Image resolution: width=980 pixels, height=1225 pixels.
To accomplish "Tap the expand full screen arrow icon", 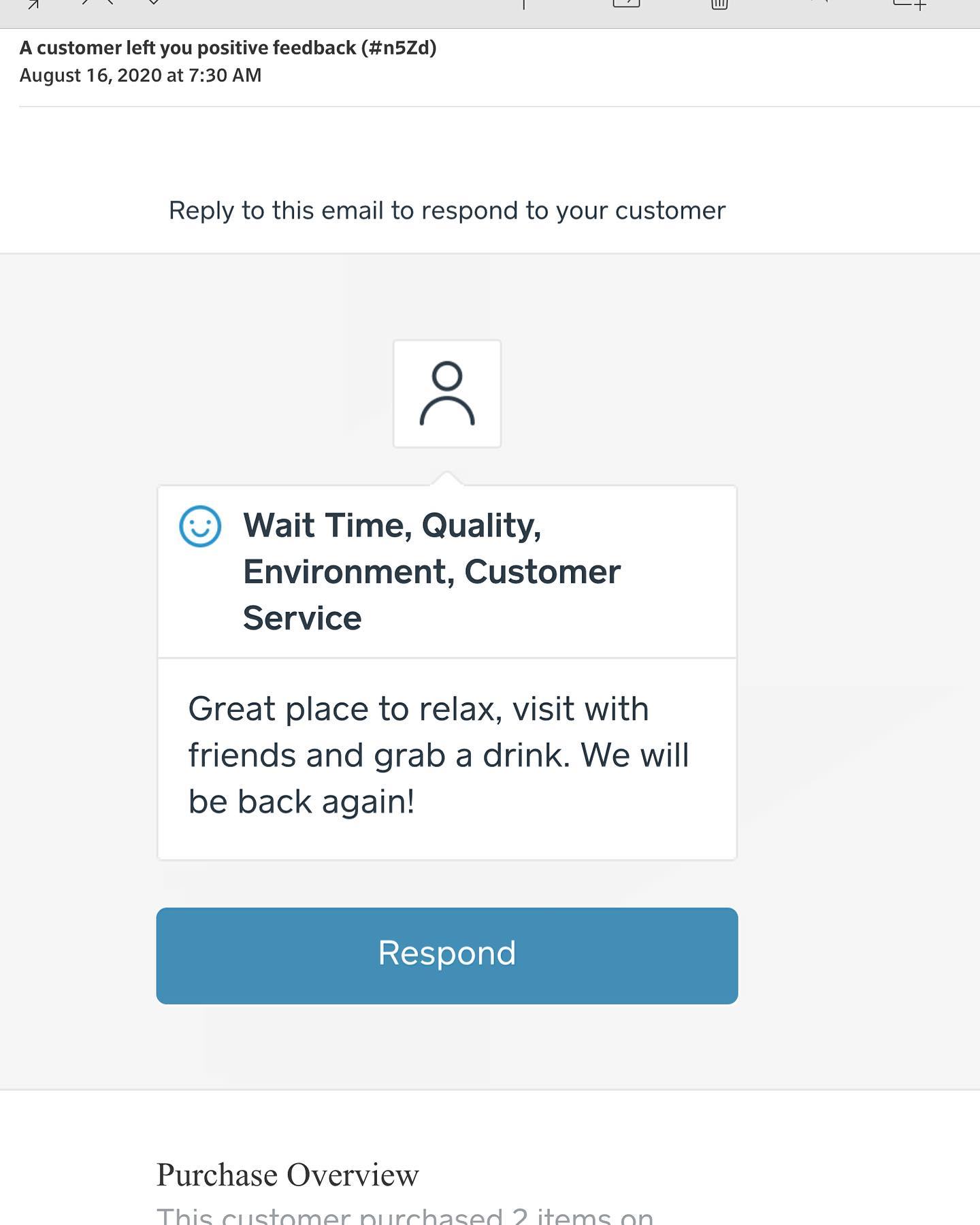I will pos(32,4).
